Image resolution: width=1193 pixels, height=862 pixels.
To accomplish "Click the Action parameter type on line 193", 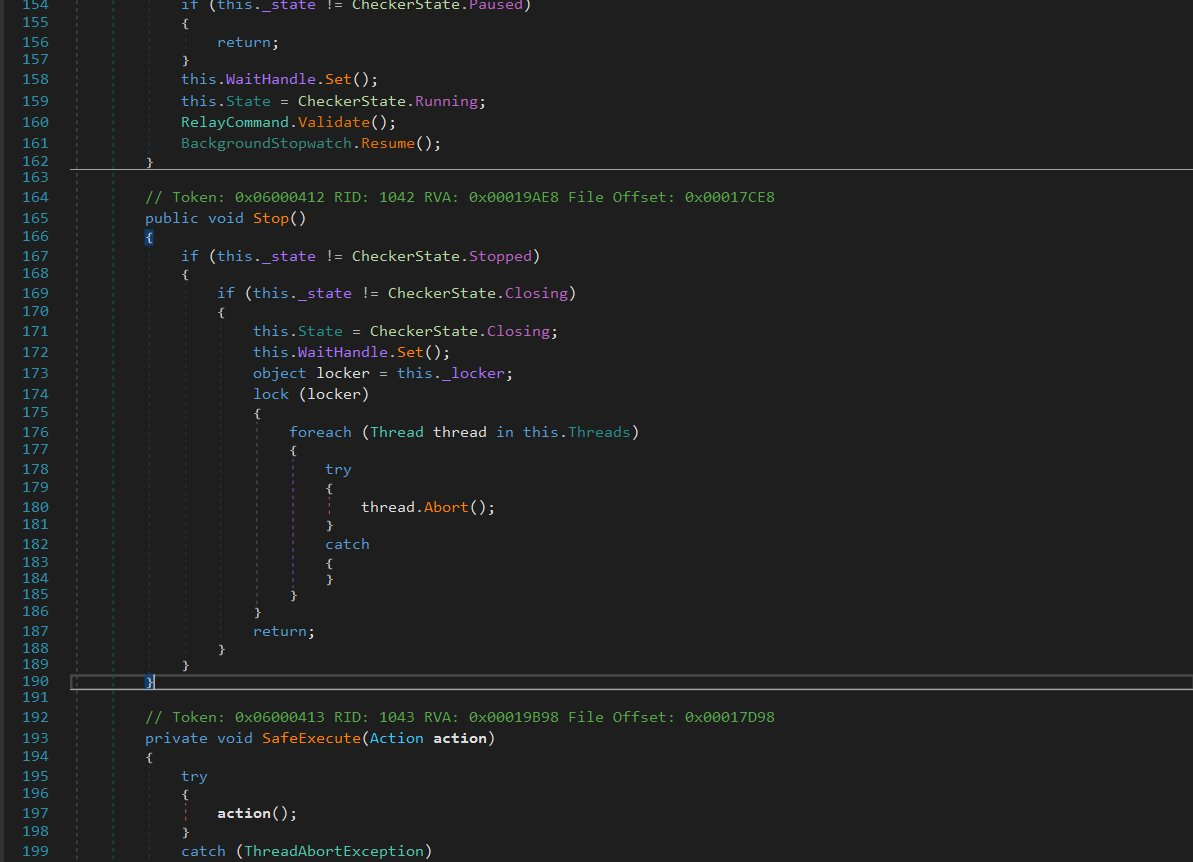I will [x=396, y=738].
